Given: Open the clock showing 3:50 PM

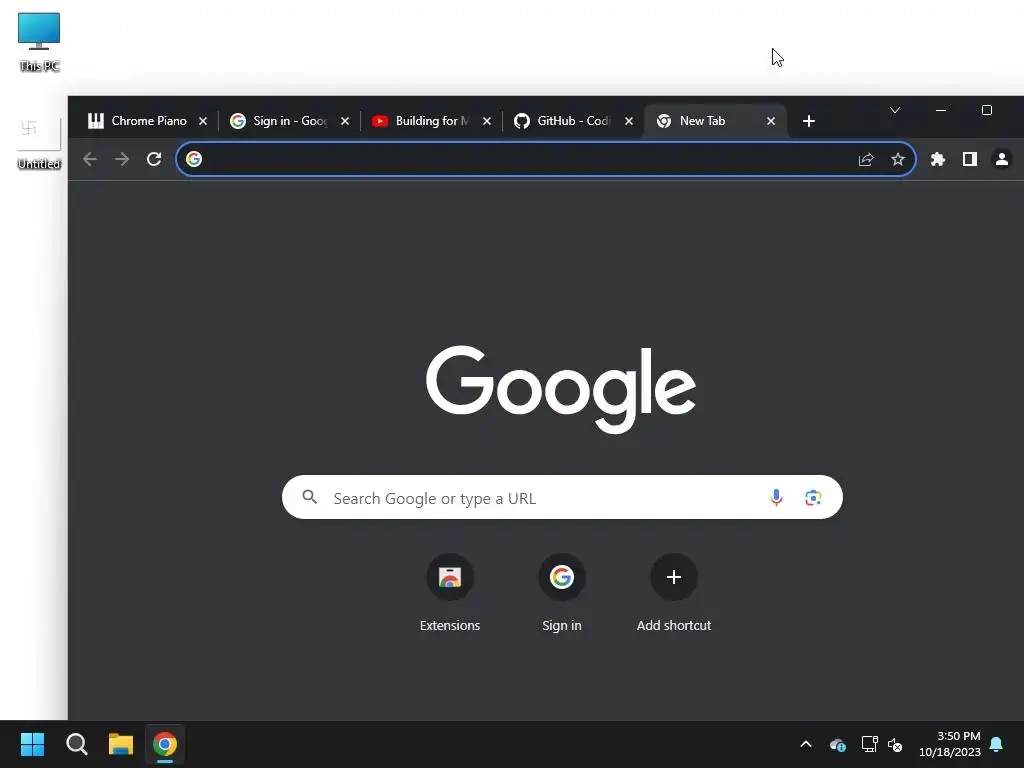Looking at the screenshot, I should [x=950, y=744].
